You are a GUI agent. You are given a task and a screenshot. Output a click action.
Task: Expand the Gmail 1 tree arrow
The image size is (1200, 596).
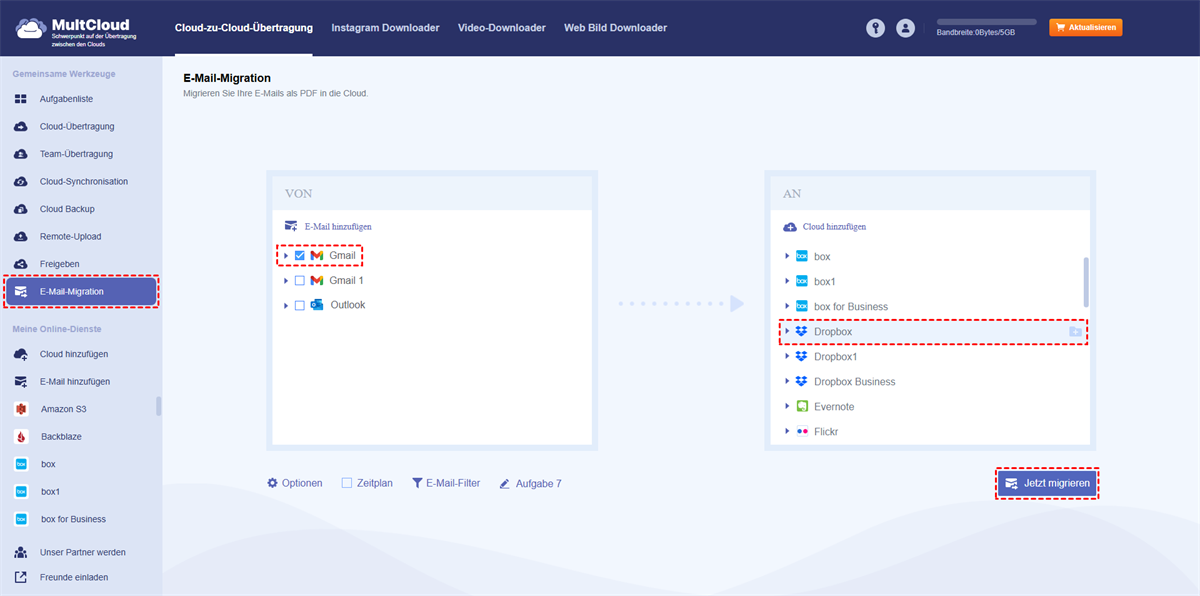[287, 280]
